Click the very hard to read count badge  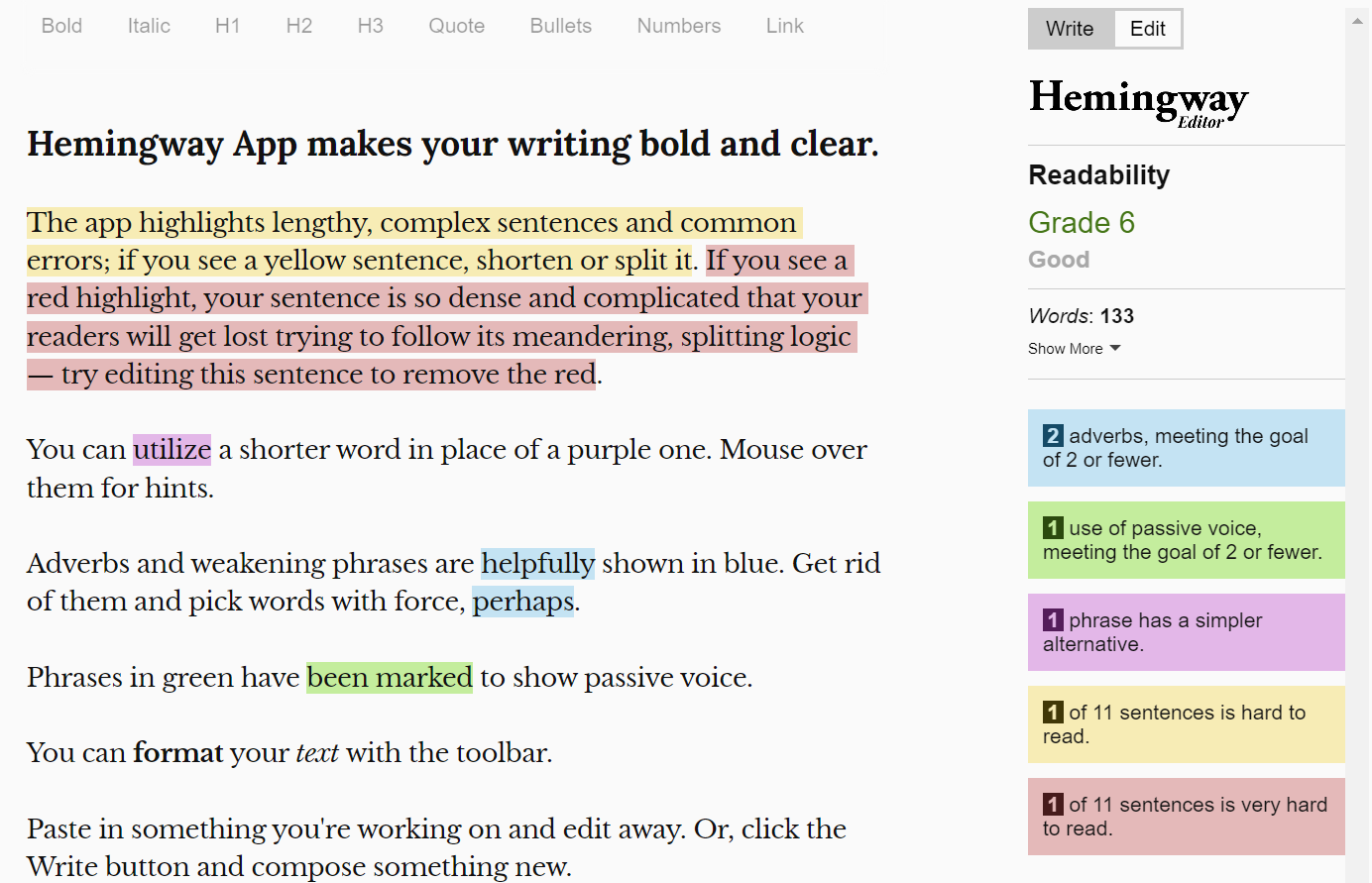tap(1053, 805)
